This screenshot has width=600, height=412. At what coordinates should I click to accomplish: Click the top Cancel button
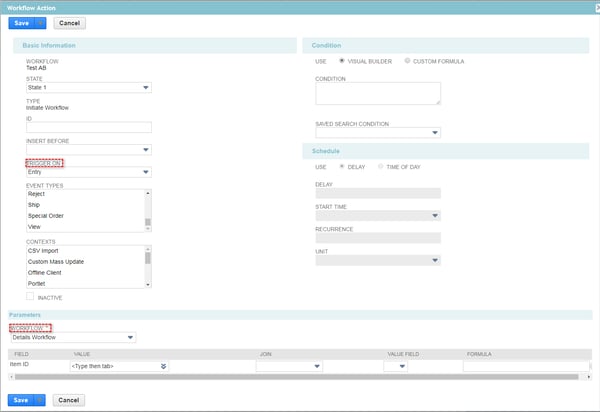point(69,23)
